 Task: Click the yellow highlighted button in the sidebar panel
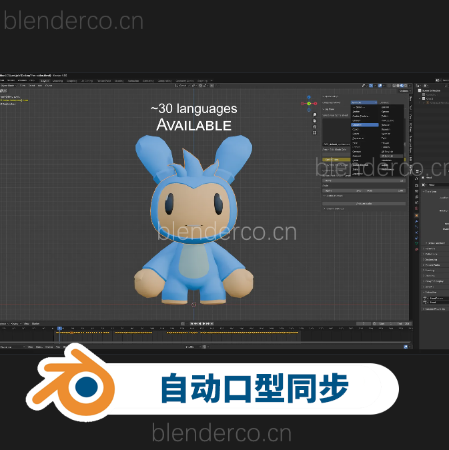pos(336,160)
